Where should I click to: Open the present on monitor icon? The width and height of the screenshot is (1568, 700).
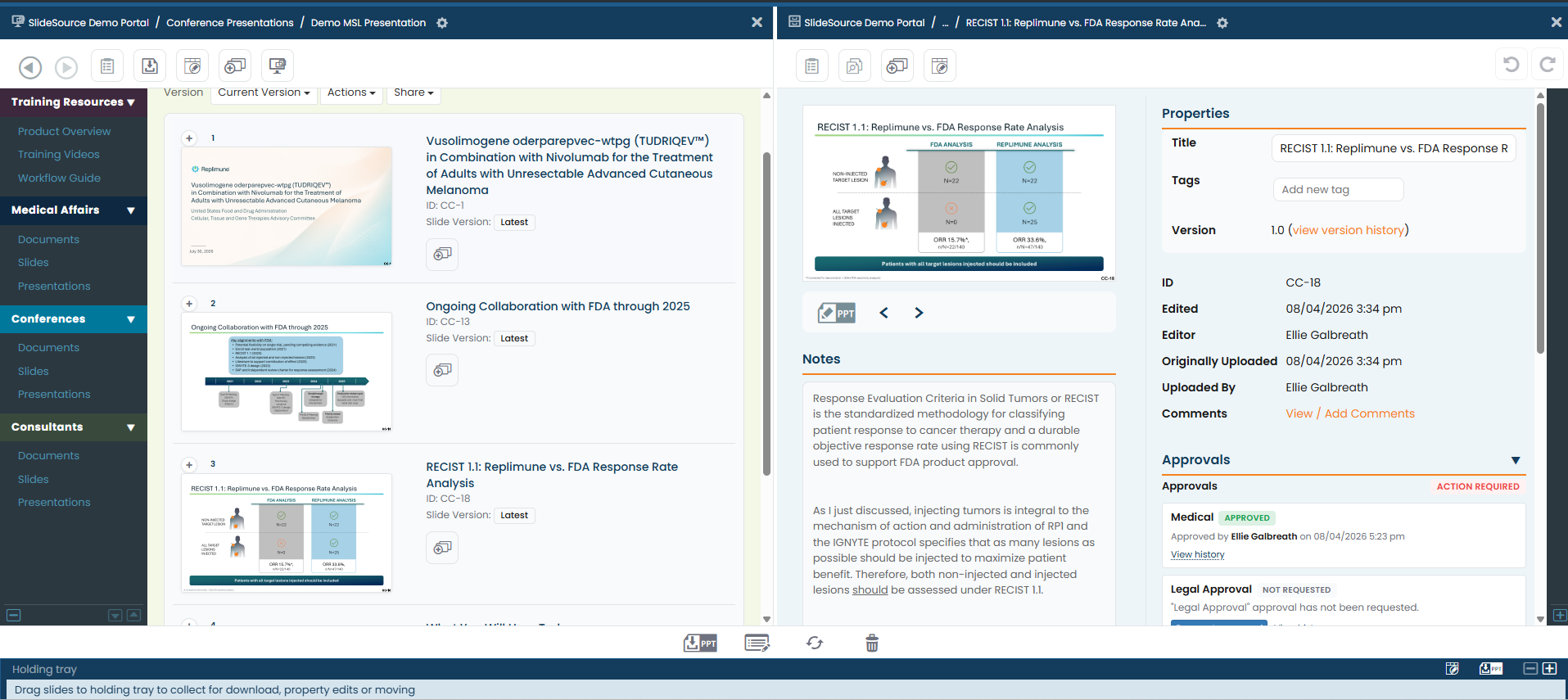coord(278,66)
